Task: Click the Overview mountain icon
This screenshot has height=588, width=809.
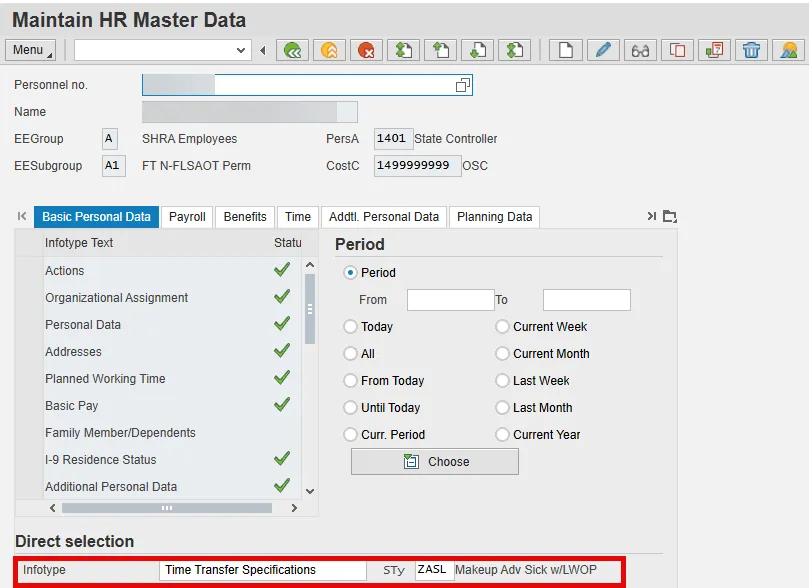Action: coord(789,51)
